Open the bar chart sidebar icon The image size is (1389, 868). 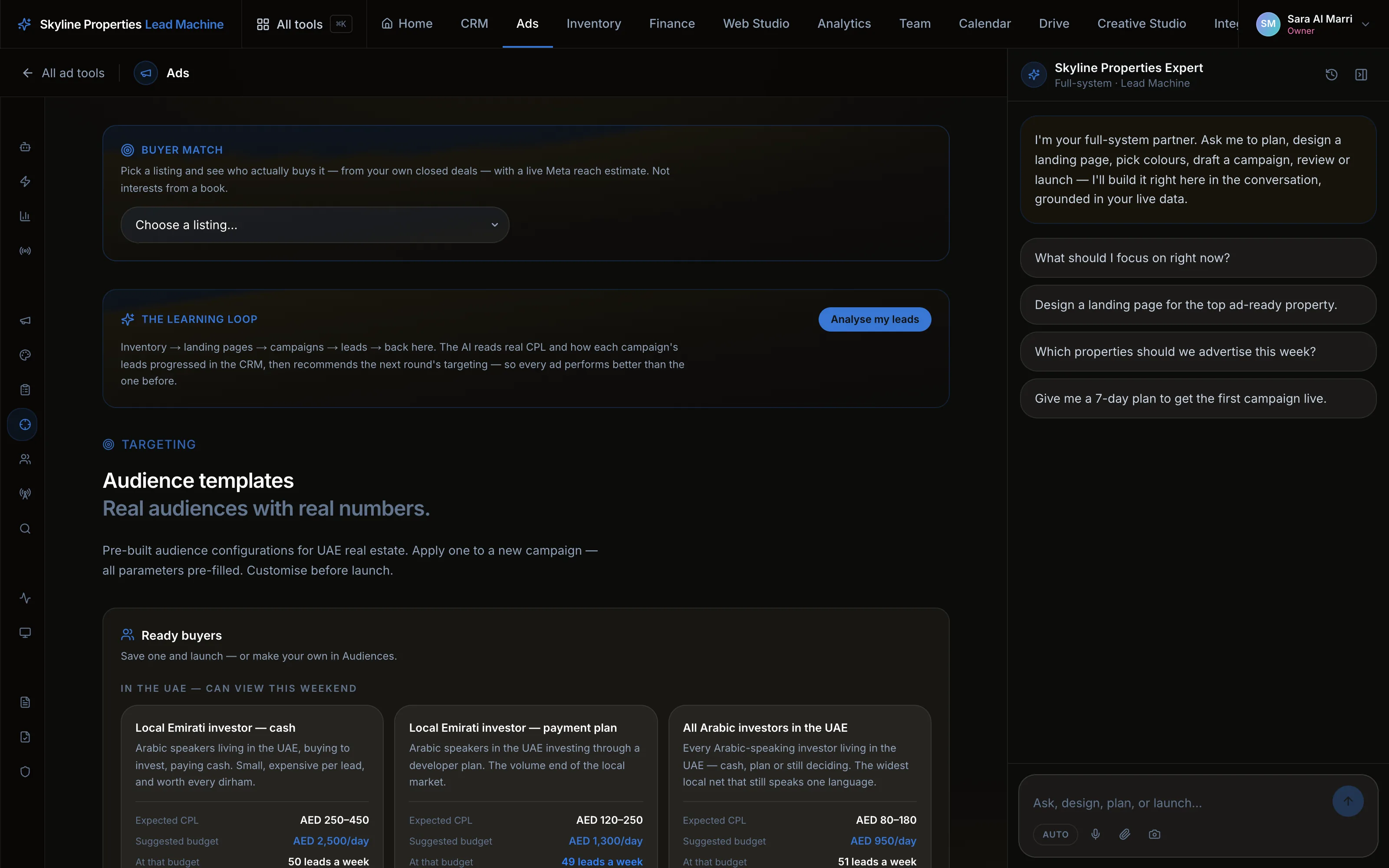(x=25, y=217)
